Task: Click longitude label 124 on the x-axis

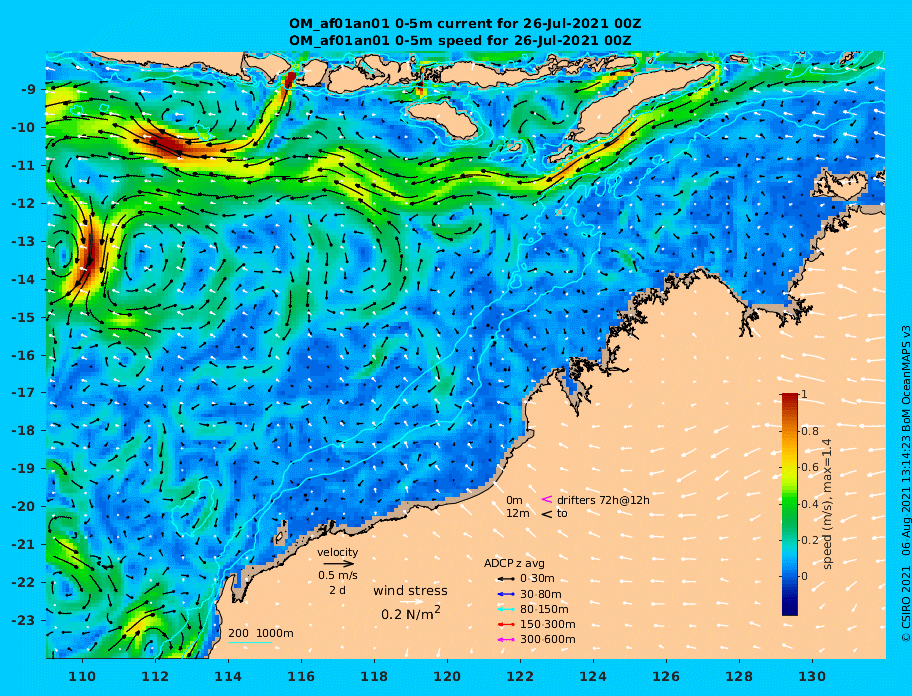Action: [x=593, y=676]
